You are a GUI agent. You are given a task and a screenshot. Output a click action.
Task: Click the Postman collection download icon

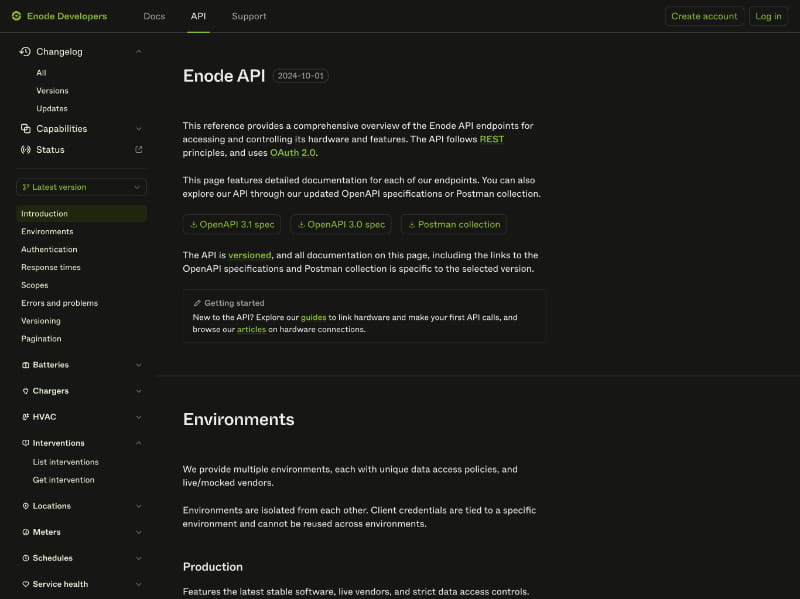coord(412,224)
